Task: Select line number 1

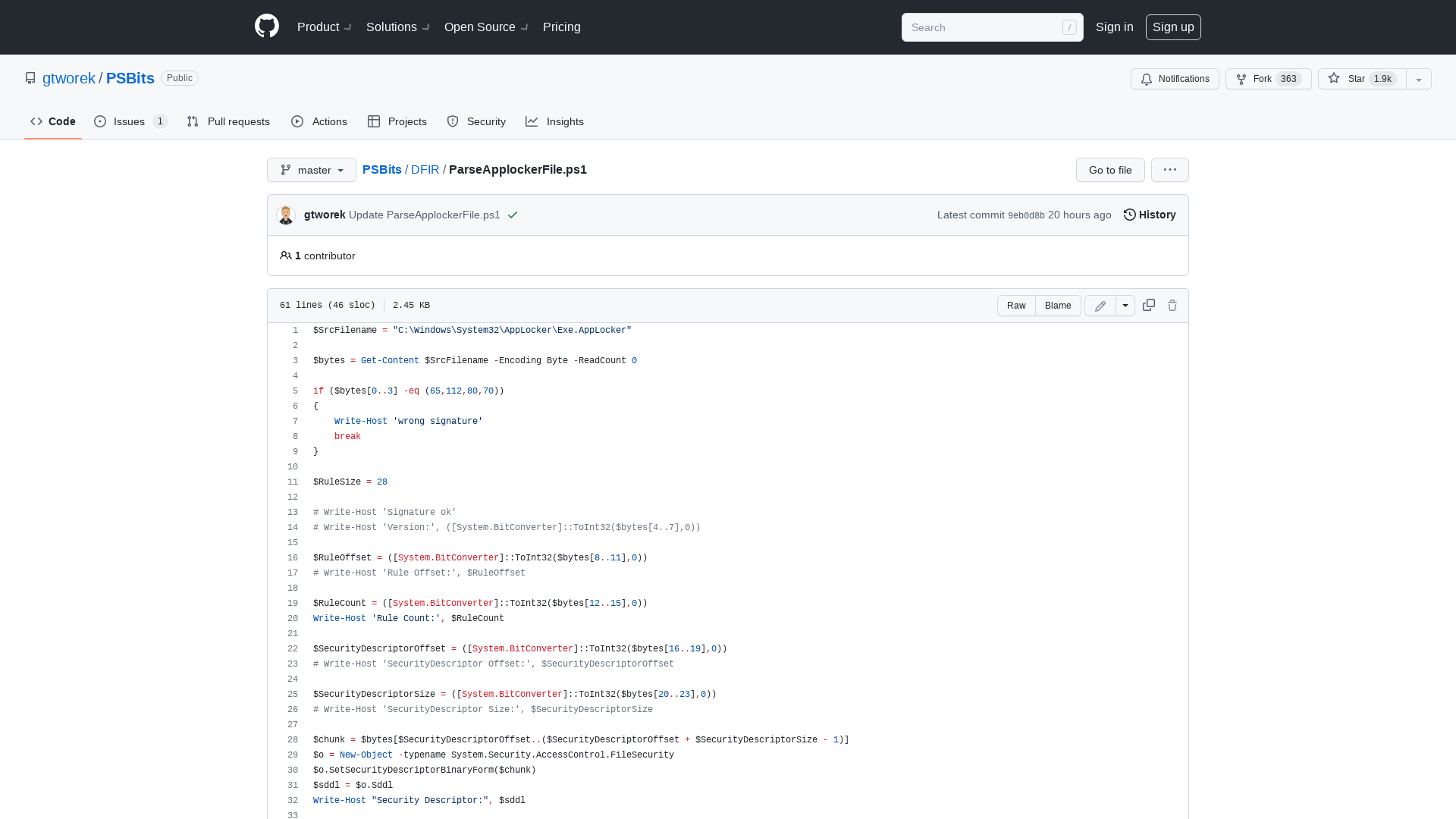Action: tap(296, 331)
